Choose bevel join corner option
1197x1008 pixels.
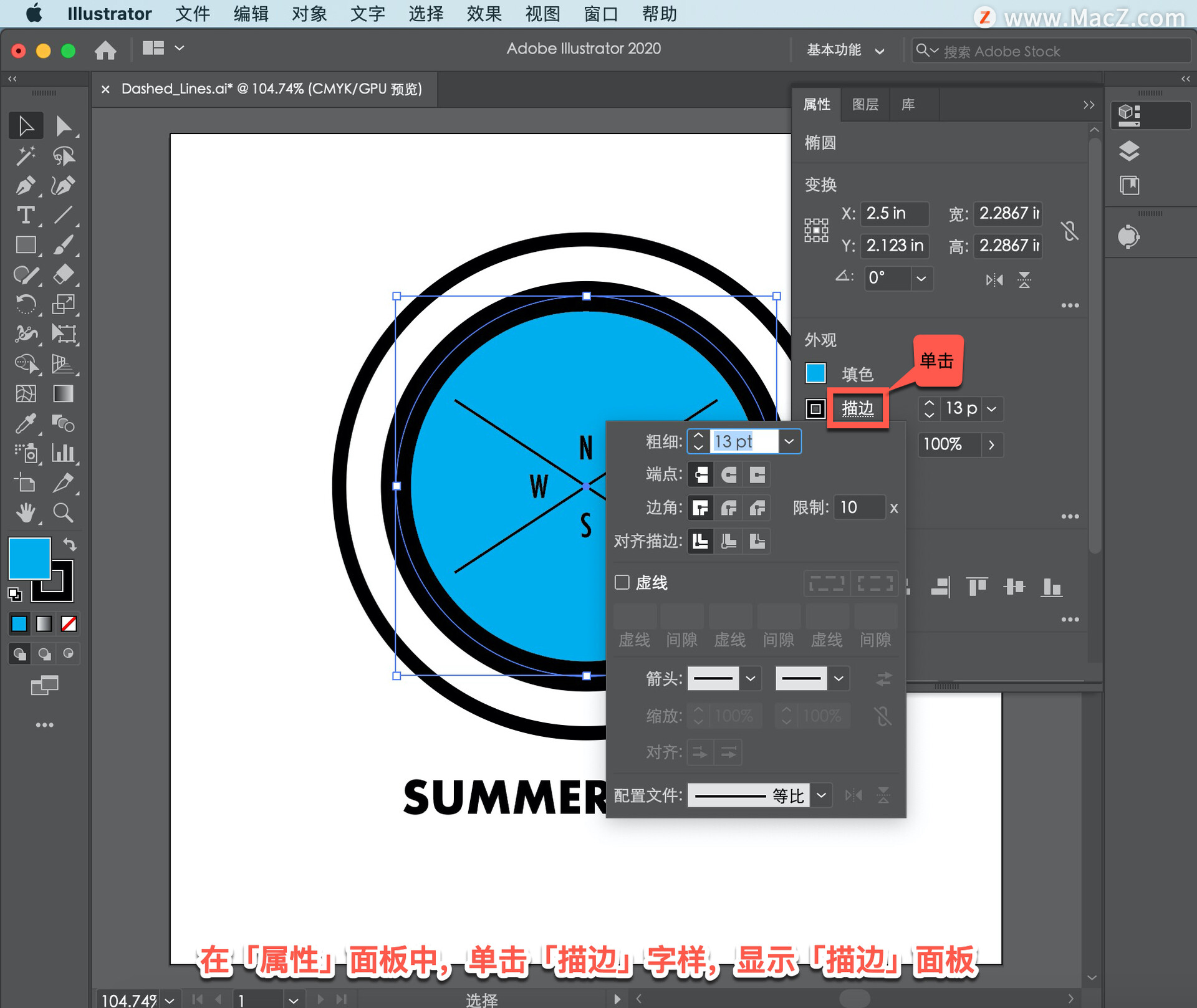tap(757, 508)
